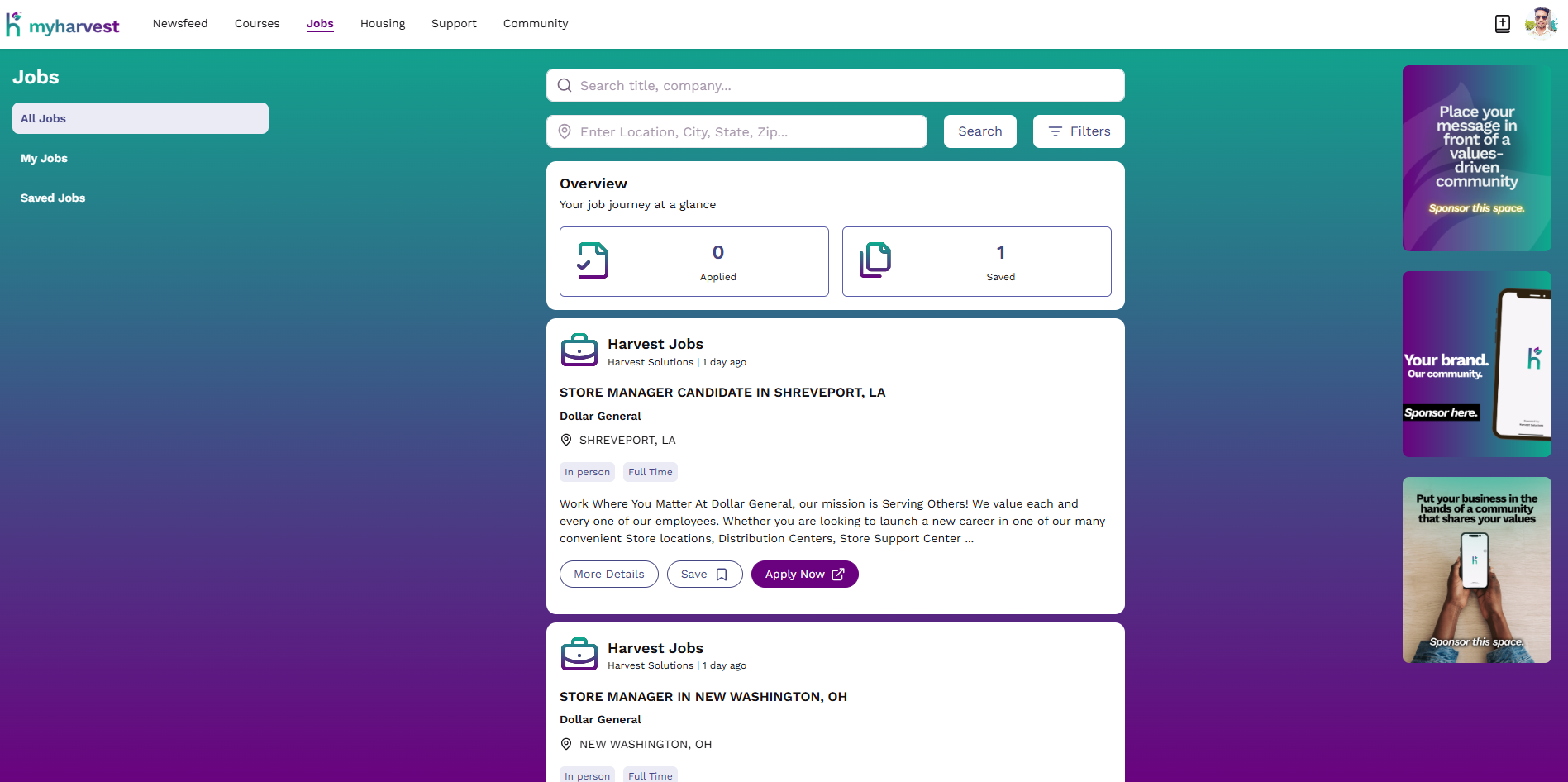
Task: Select My Jobs in the sidebar
Action: (45, 159)
